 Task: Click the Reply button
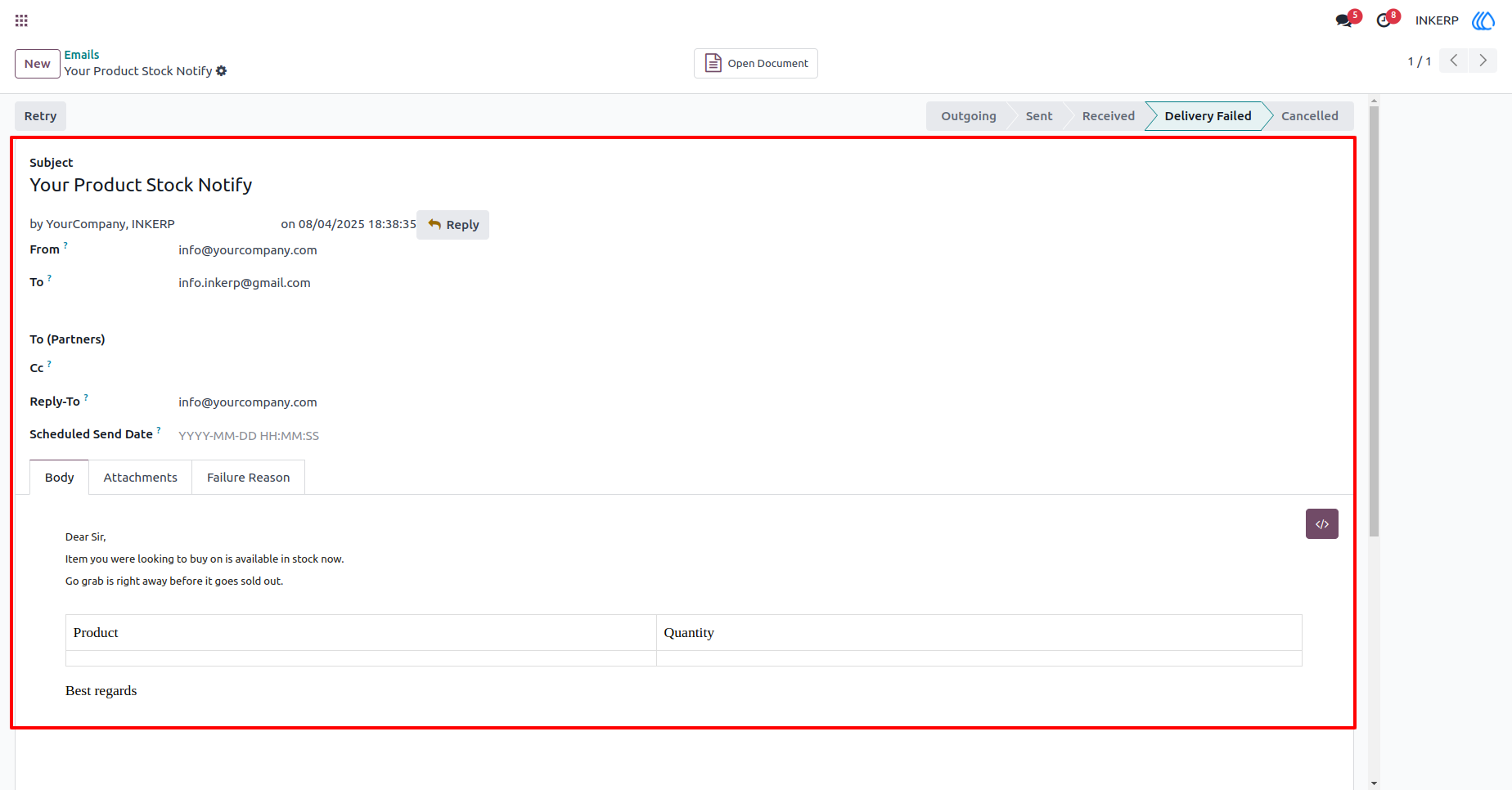point(453,225)
